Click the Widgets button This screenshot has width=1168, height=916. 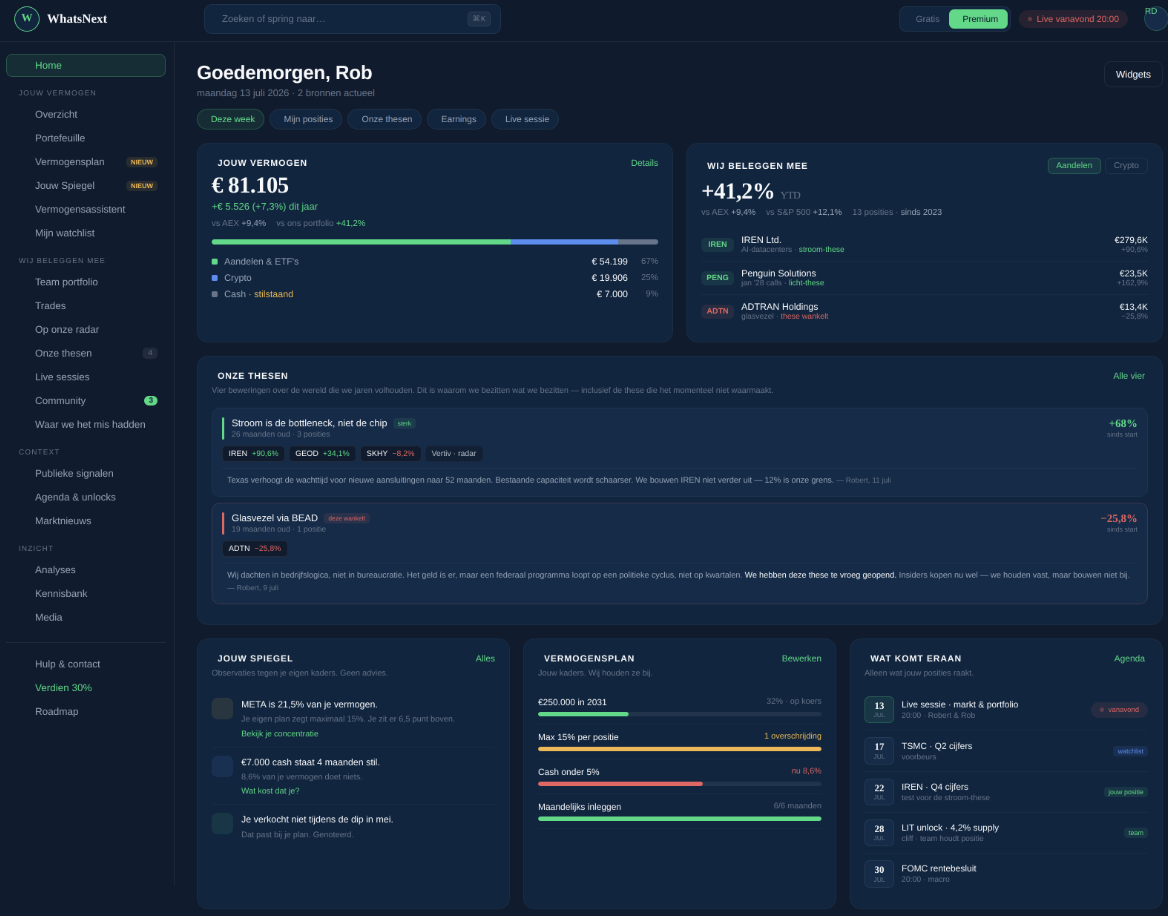click(x=1132, y=74)
